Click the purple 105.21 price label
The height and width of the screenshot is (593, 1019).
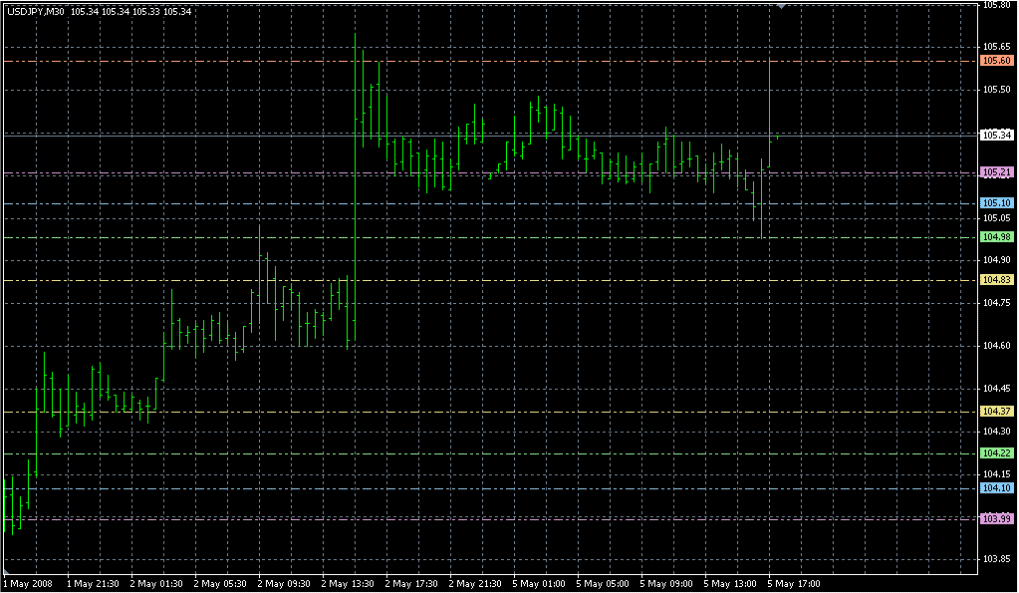coord(995,172)
